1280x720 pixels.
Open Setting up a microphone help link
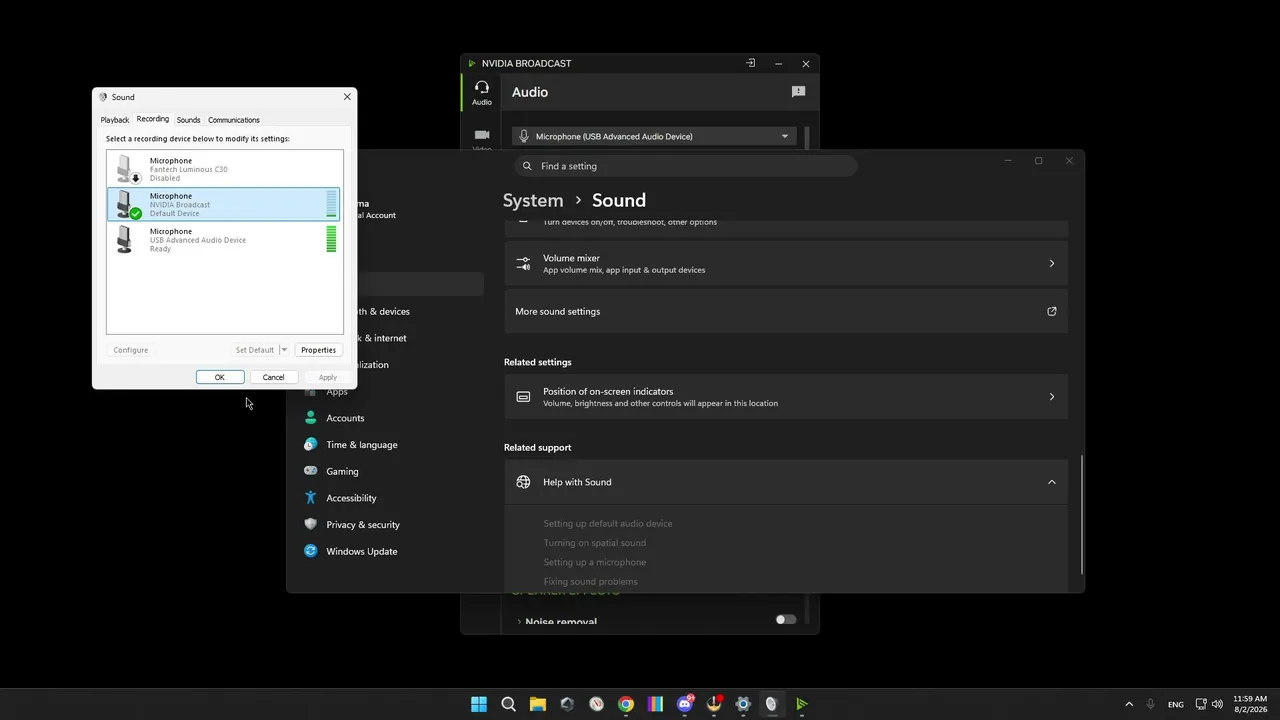click(x=595, y=562)
